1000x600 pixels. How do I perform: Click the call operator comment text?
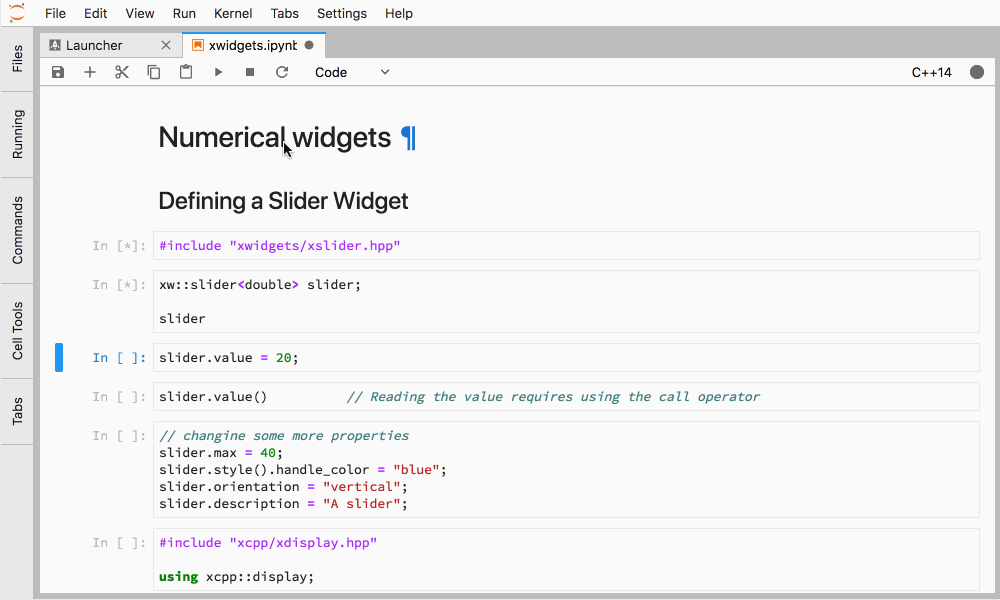point(553,397)
